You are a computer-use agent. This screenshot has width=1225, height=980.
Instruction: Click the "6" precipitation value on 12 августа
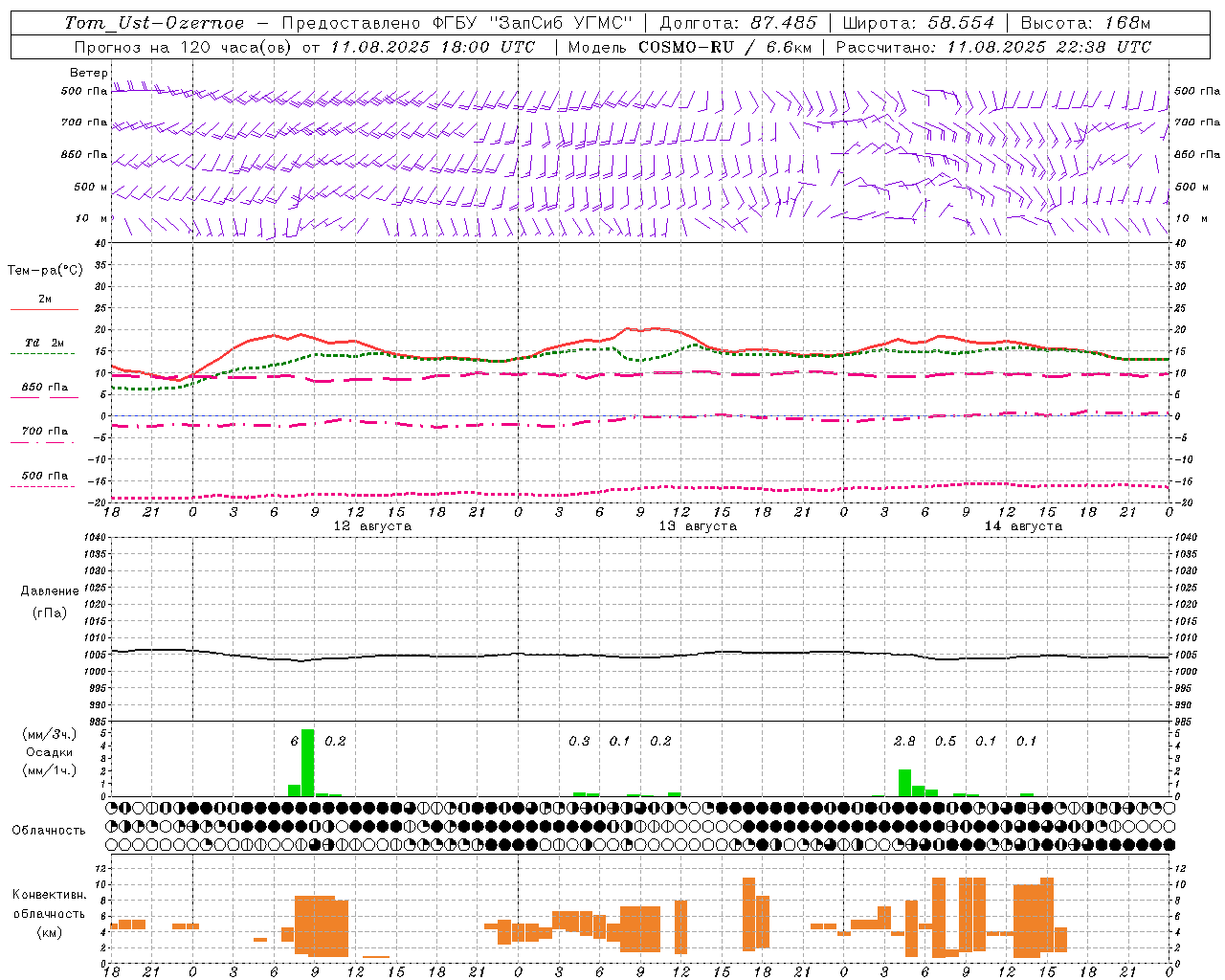(295, 741)
